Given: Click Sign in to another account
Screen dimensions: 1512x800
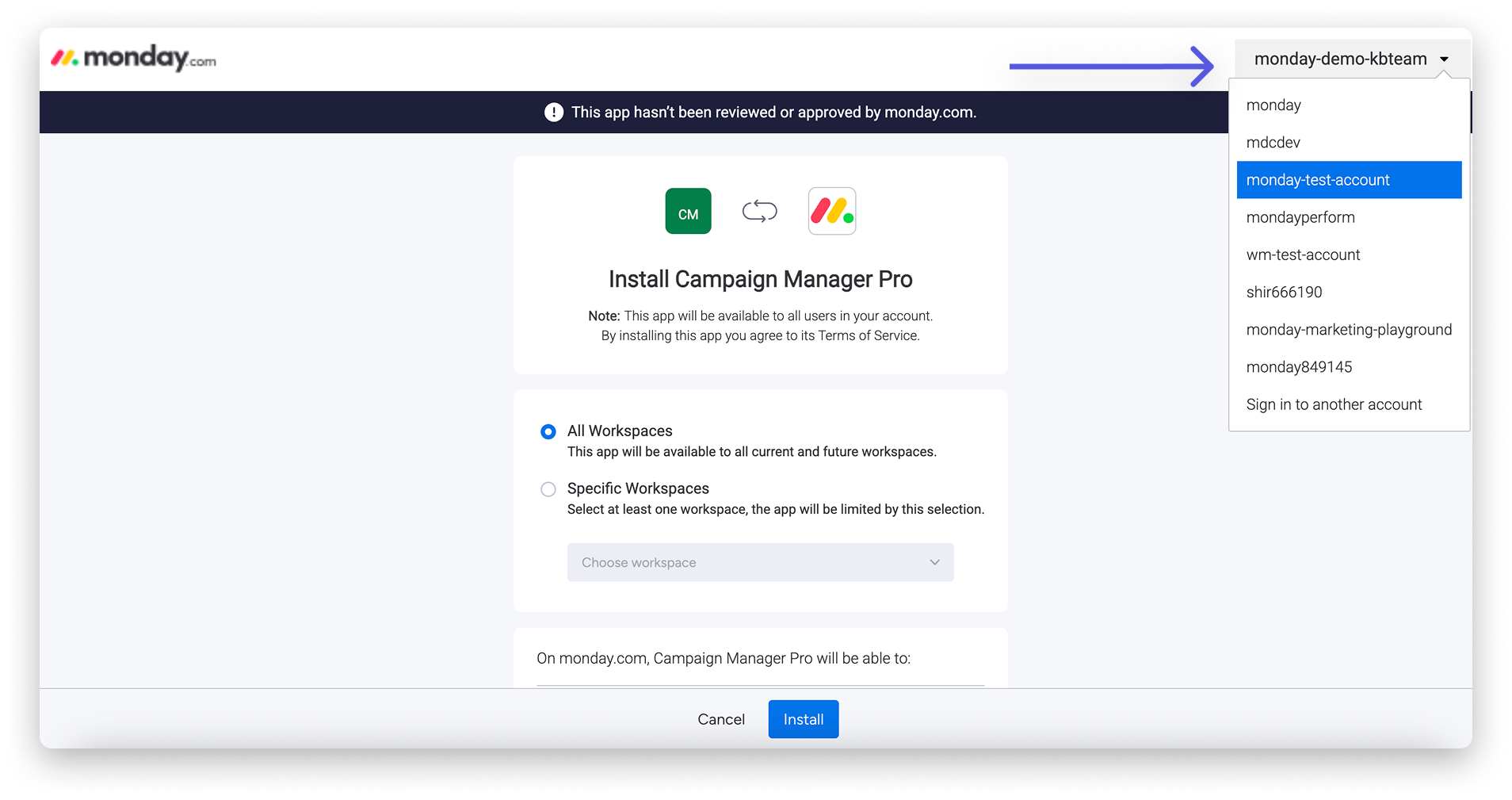Looking at the screenshot, I should 1349,404.
